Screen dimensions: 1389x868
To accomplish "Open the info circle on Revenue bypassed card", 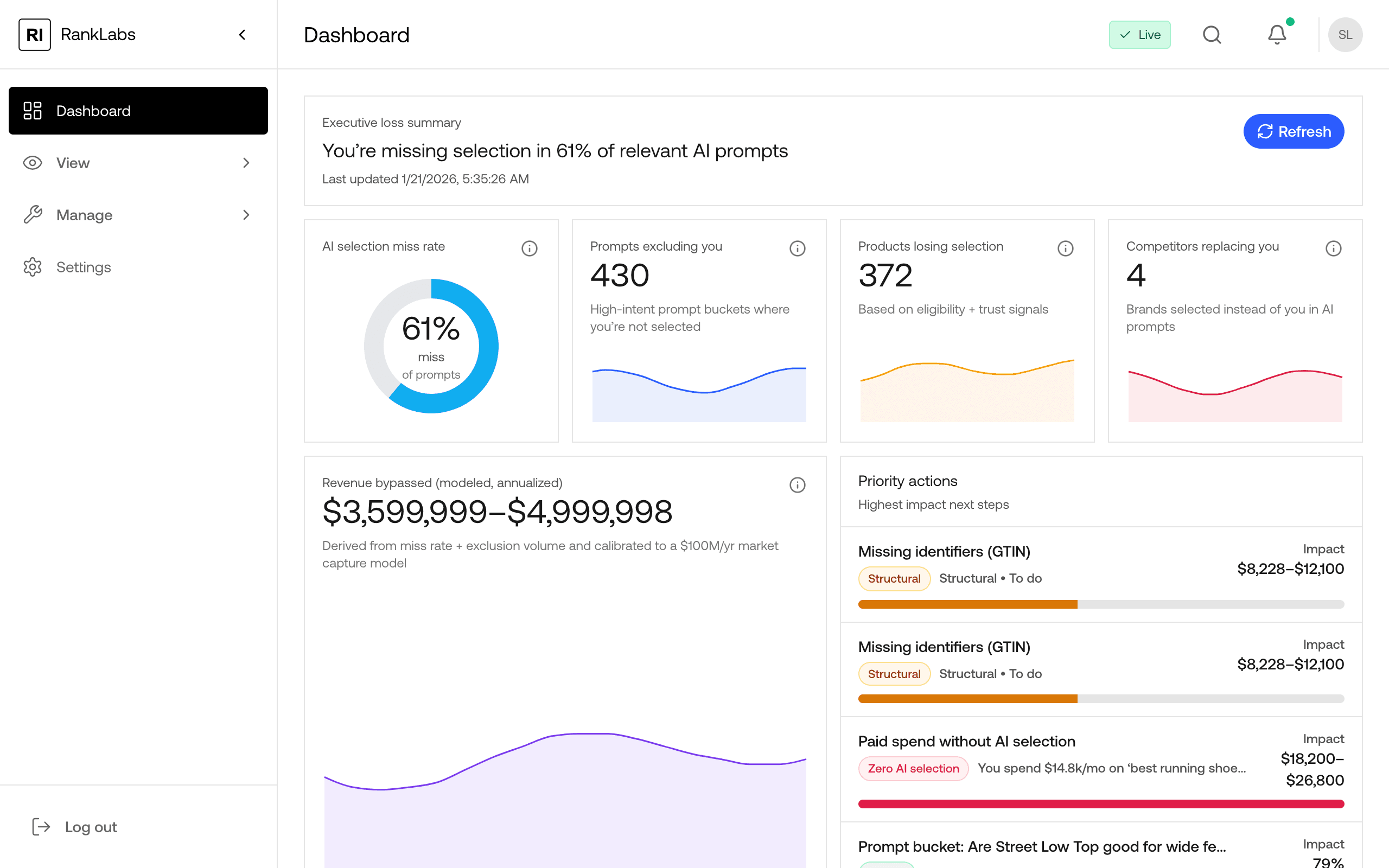I will pyautogui.click(x=797, y=484).
